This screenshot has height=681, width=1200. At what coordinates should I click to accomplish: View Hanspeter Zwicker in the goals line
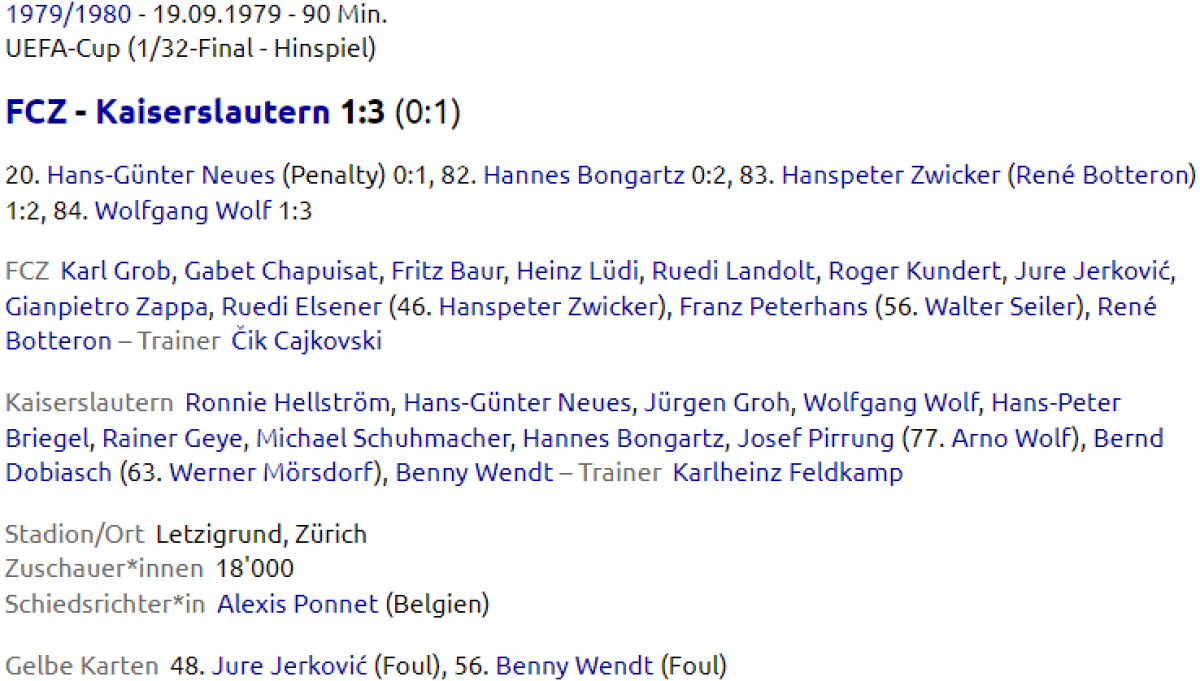pyautogui.click(x=891, y=177)
